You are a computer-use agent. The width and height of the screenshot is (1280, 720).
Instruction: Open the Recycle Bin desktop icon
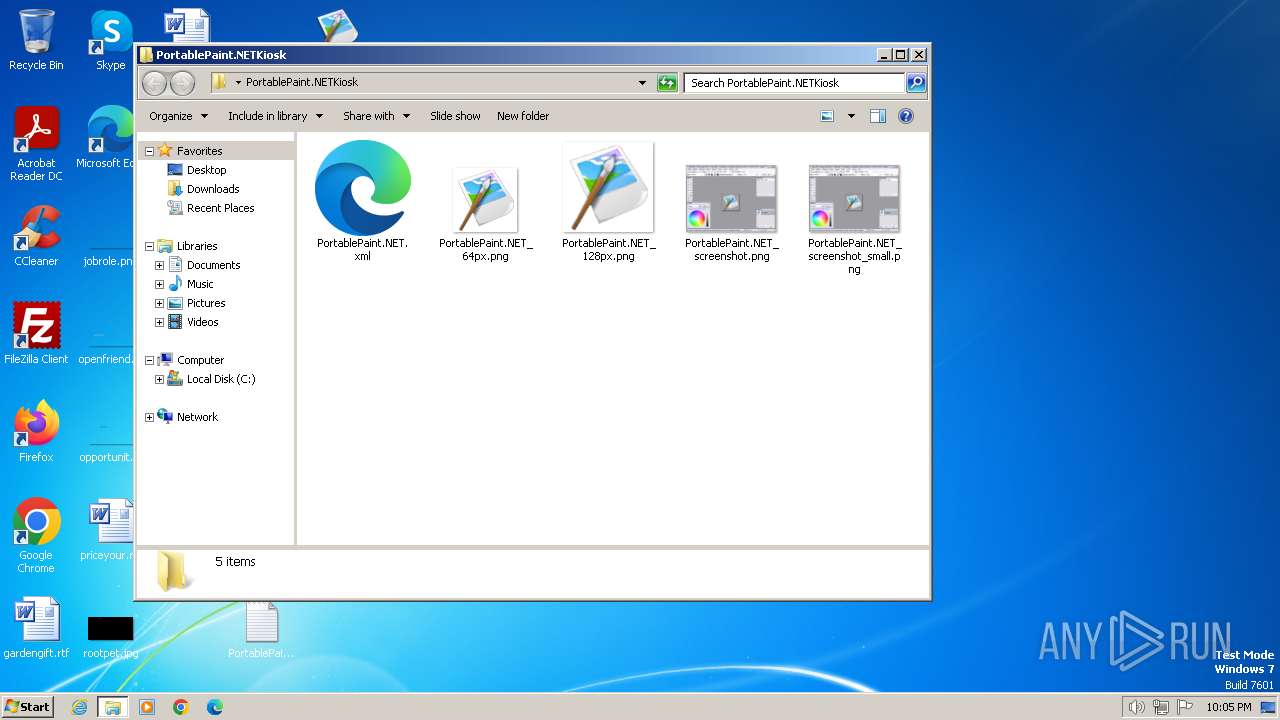pos(36,41)
